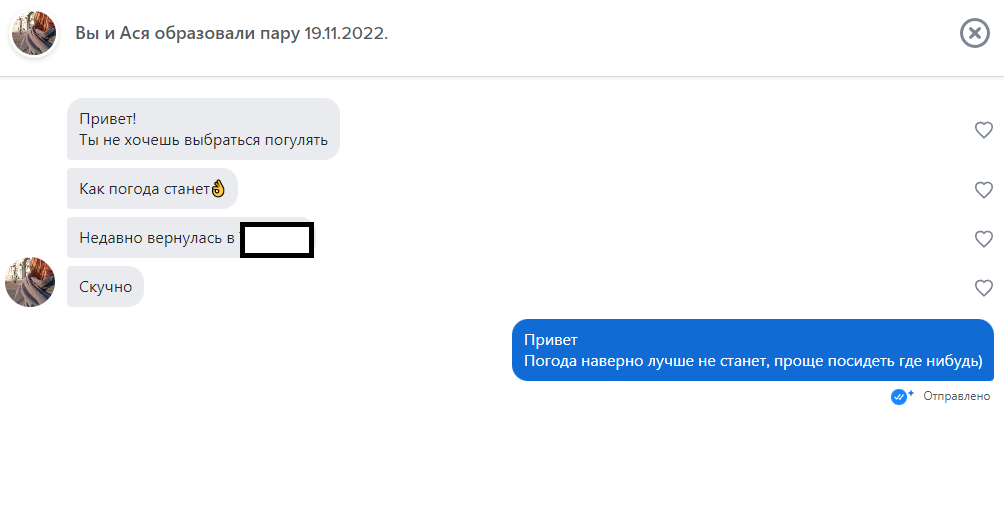
Task: Click heart beside "Ты не хочешь выбраться погулять"
Action: (x=983, y=130)
